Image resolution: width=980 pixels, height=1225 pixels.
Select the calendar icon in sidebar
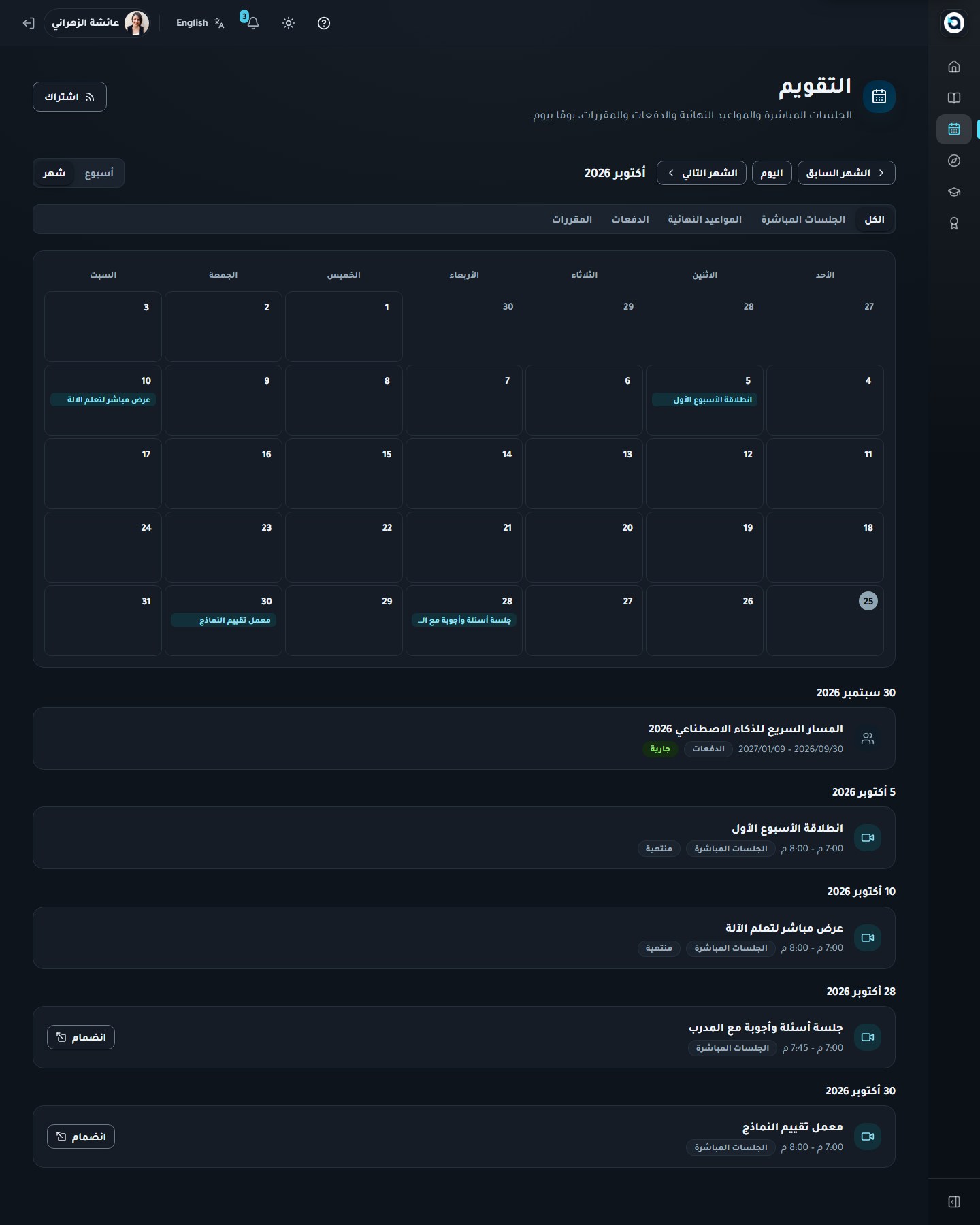(953, 129)
